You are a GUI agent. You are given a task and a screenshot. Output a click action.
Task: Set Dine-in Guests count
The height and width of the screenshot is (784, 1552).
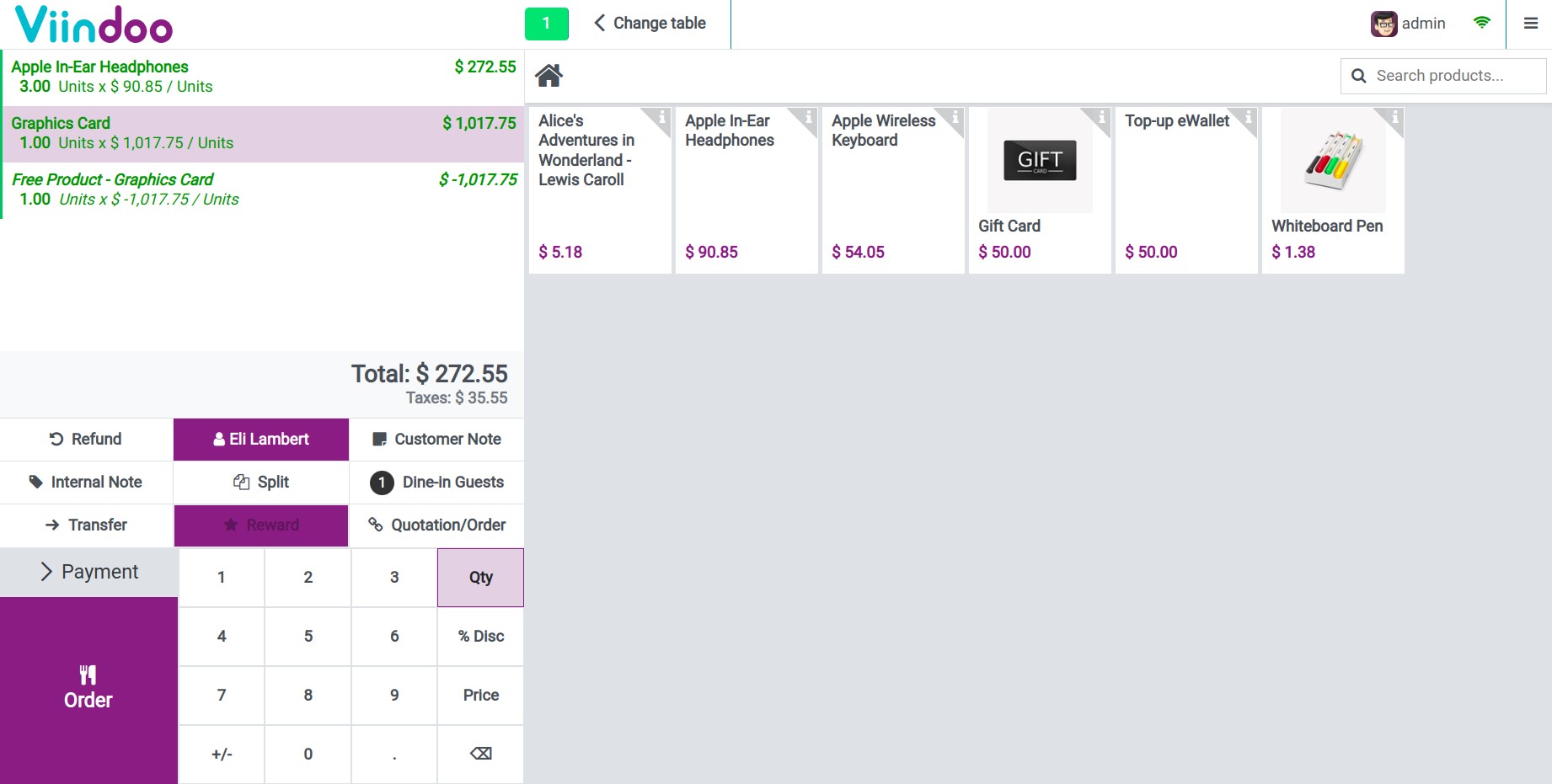pyautogui.click(x=436, y=482)
